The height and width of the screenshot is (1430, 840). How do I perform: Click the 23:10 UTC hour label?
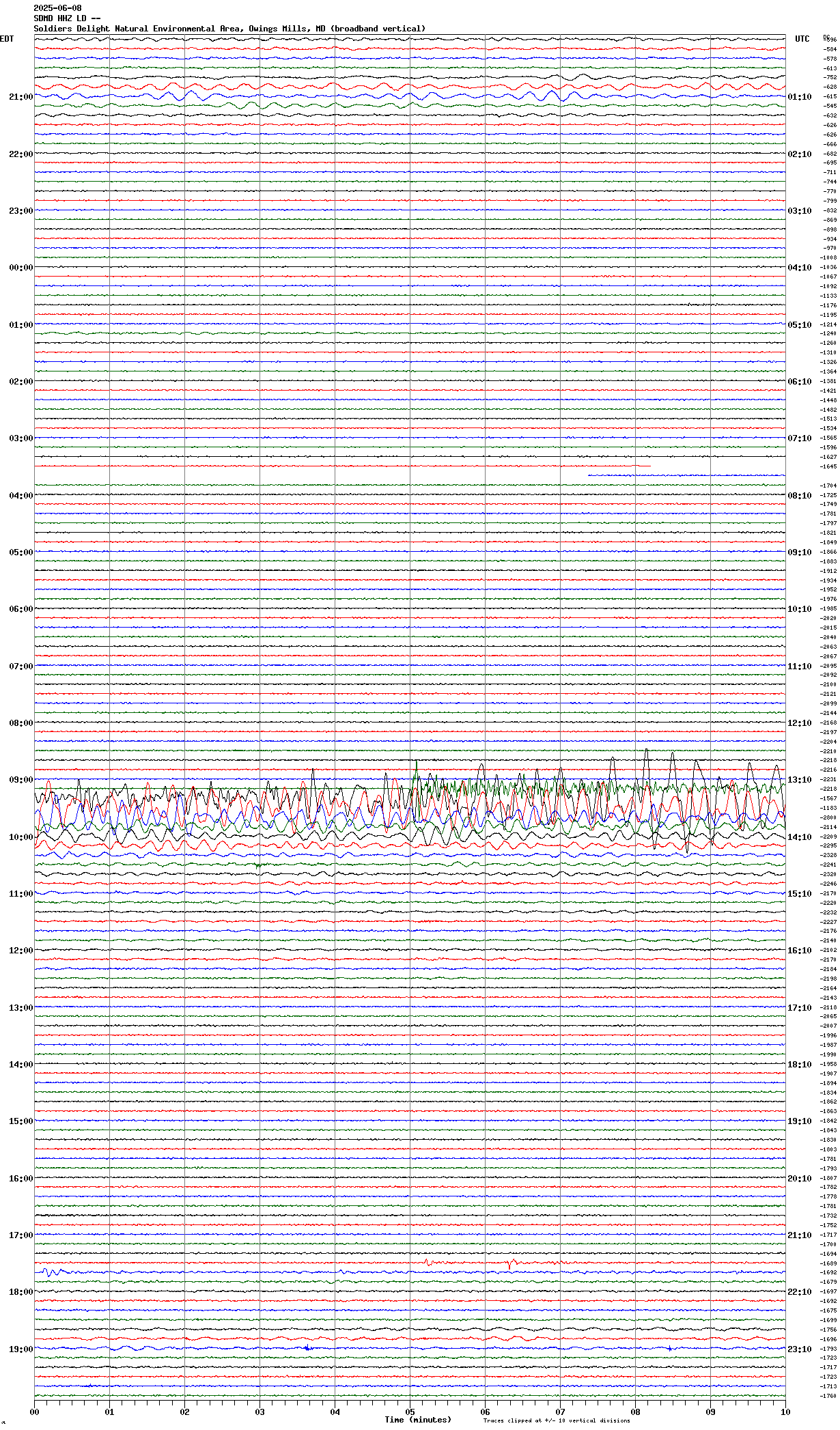[x=800, y=1349]
